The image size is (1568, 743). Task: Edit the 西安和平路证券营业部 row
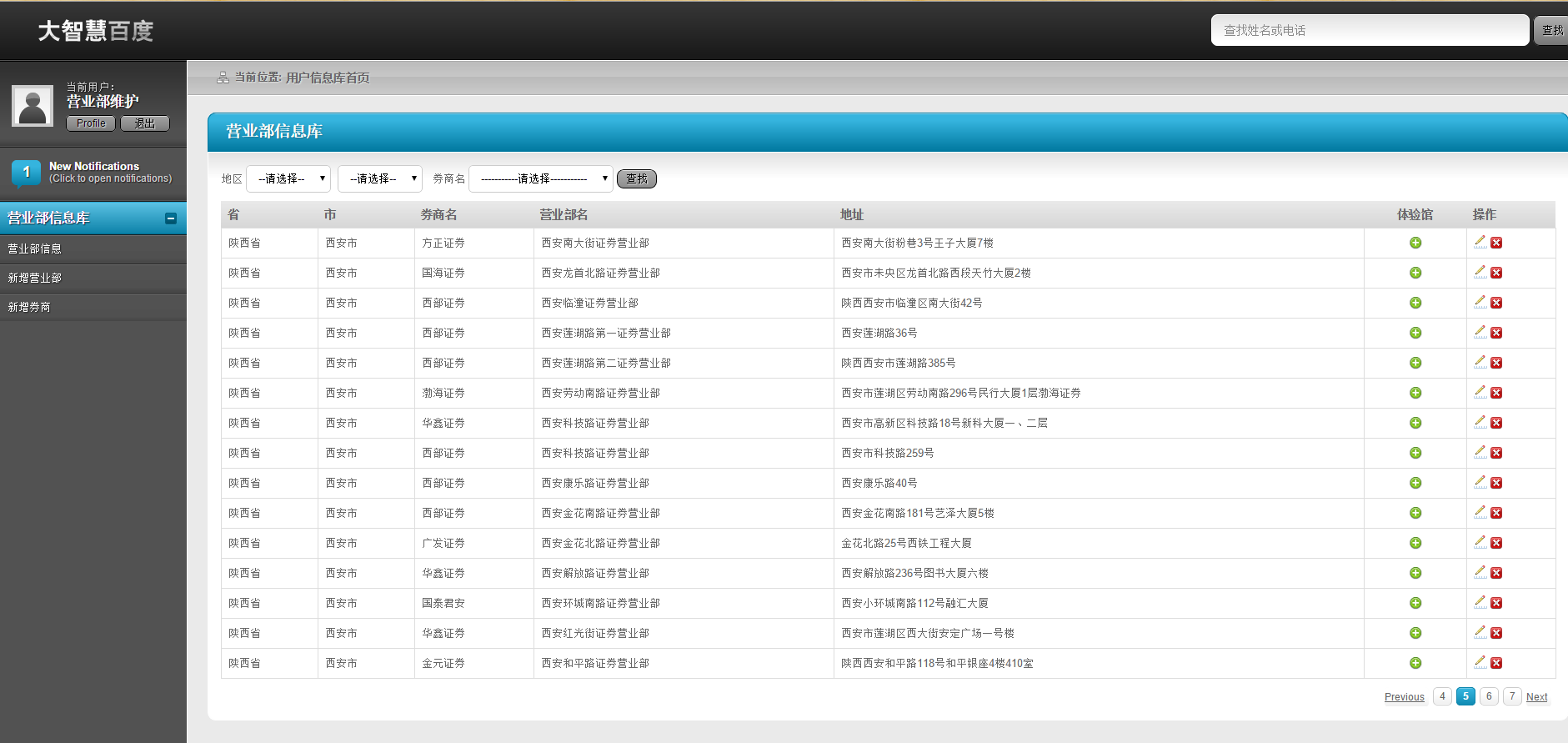[x=1480, y=662]
